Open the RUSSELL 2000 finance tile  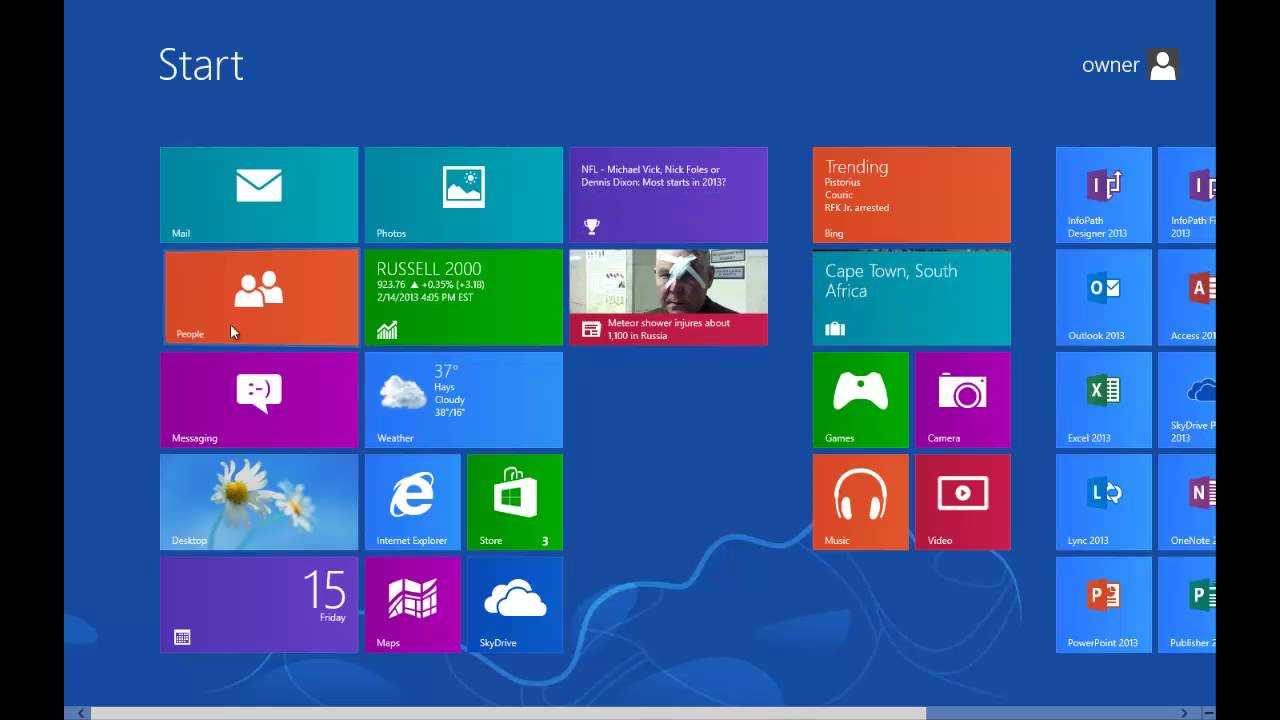coord(463,297)
